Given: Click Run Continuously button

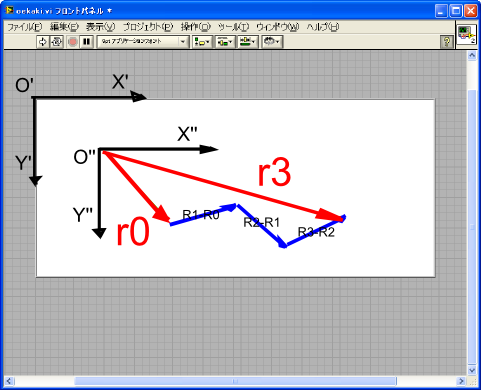Looking at the screenshot, I should pyautogui.click(x=57, y=42).
